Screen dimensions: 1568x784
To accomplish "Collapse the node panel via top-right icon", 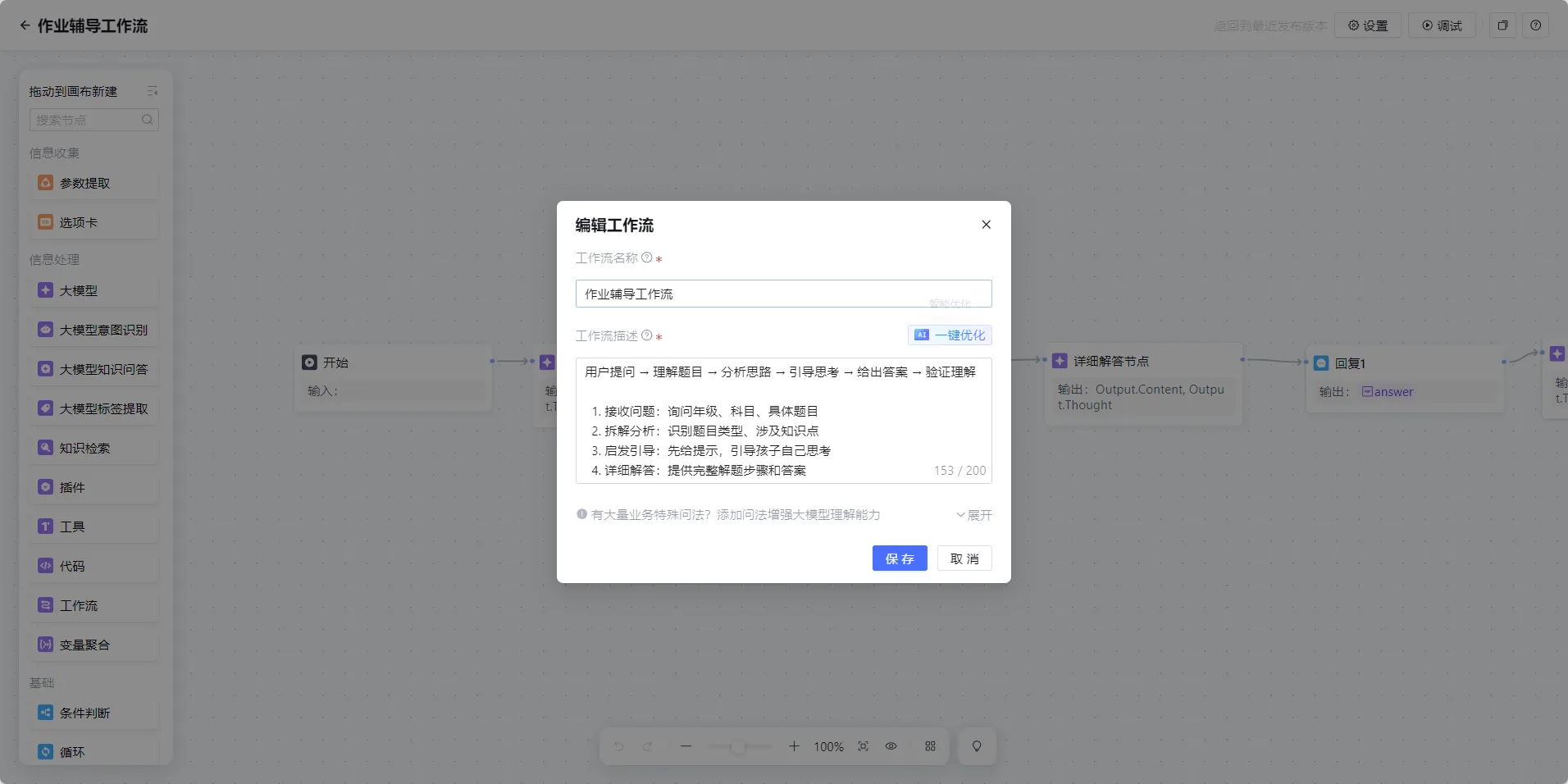I will (152, 91).
